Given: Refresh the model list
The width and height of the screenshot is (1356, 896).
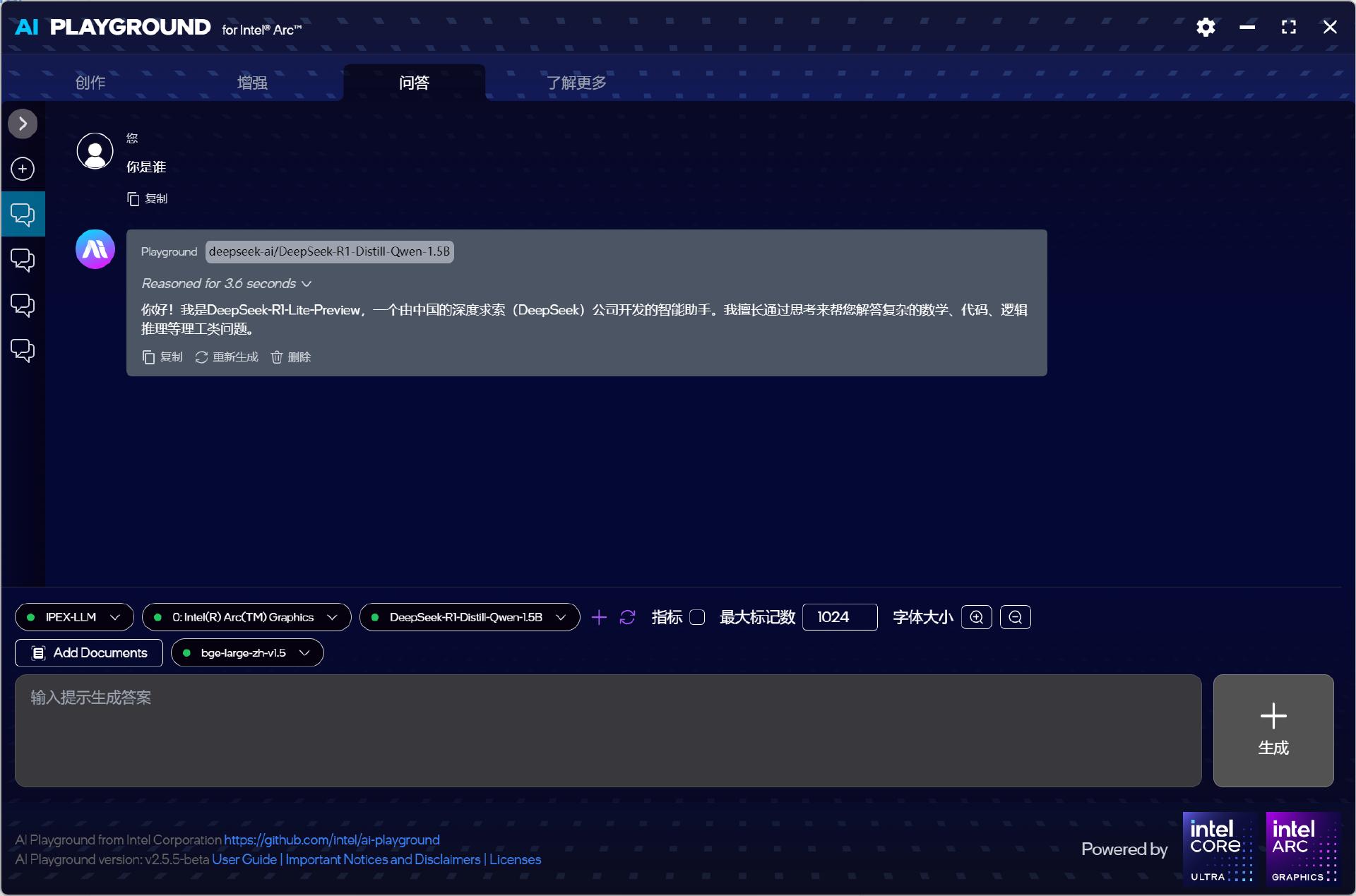Looking at the screenshot, I should 627,617.
